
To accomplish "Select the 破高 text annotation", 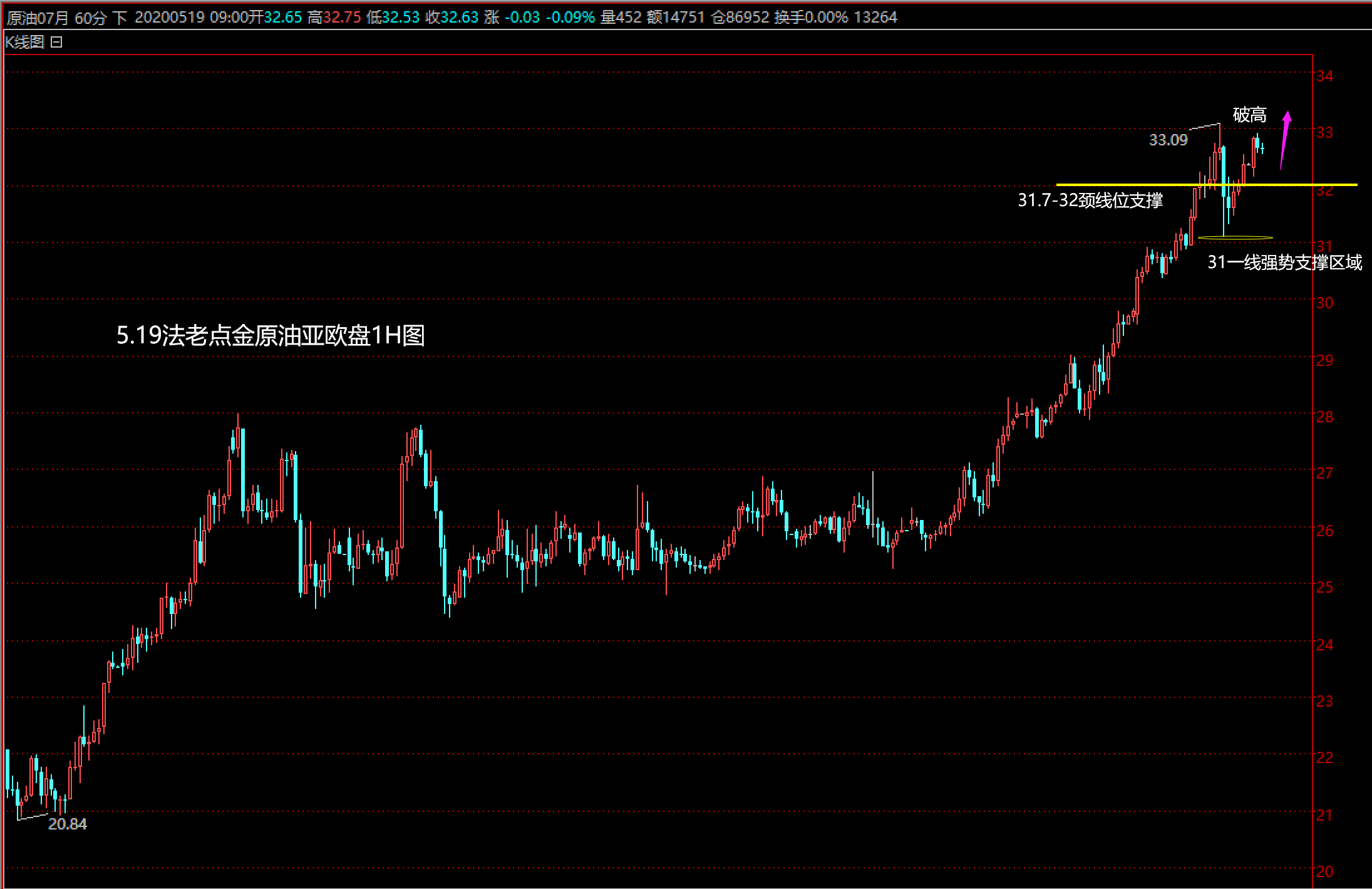I will (x=1249, y=115).
